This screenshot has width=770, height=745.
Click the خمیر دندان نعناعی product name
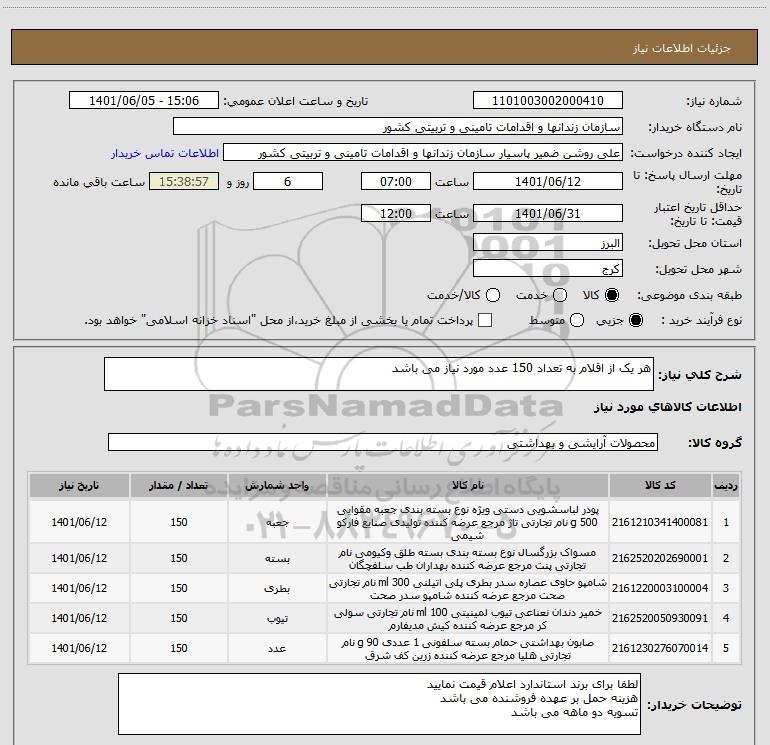468,619
